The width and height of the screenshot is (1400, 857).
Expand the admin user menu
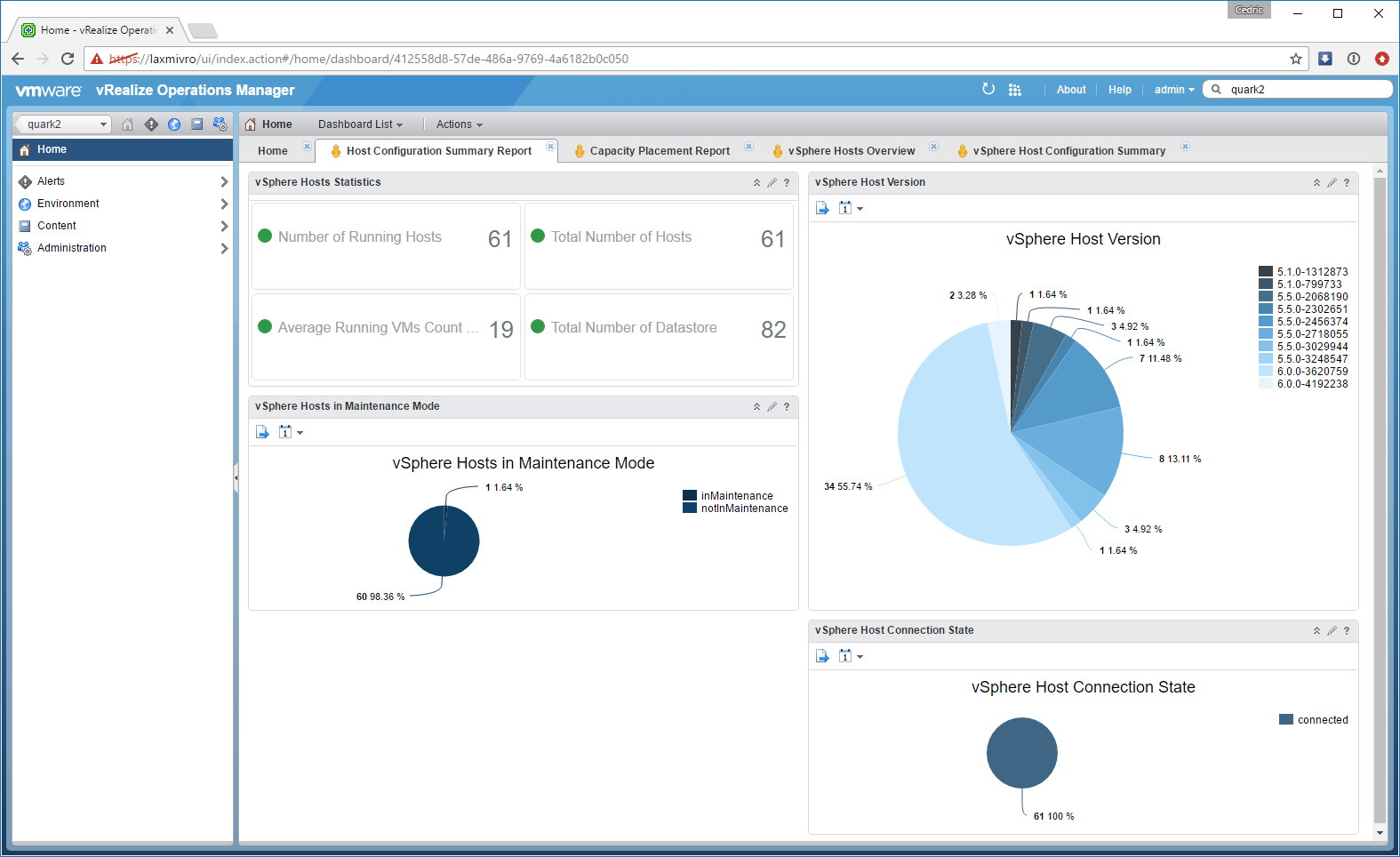click(x=1174, y=90)
